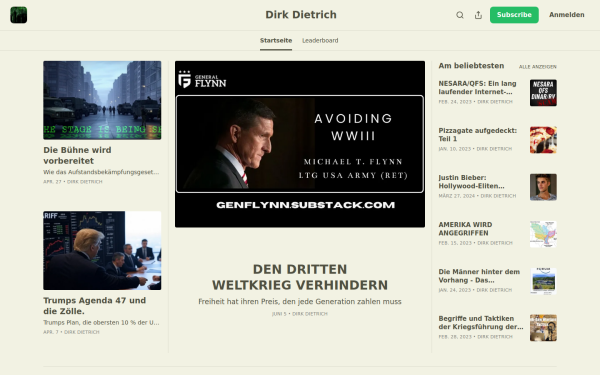600x375 pixels.
Task: Click author on the MÄRZ 27, 2024 entry
Action: tap(498, 196)
